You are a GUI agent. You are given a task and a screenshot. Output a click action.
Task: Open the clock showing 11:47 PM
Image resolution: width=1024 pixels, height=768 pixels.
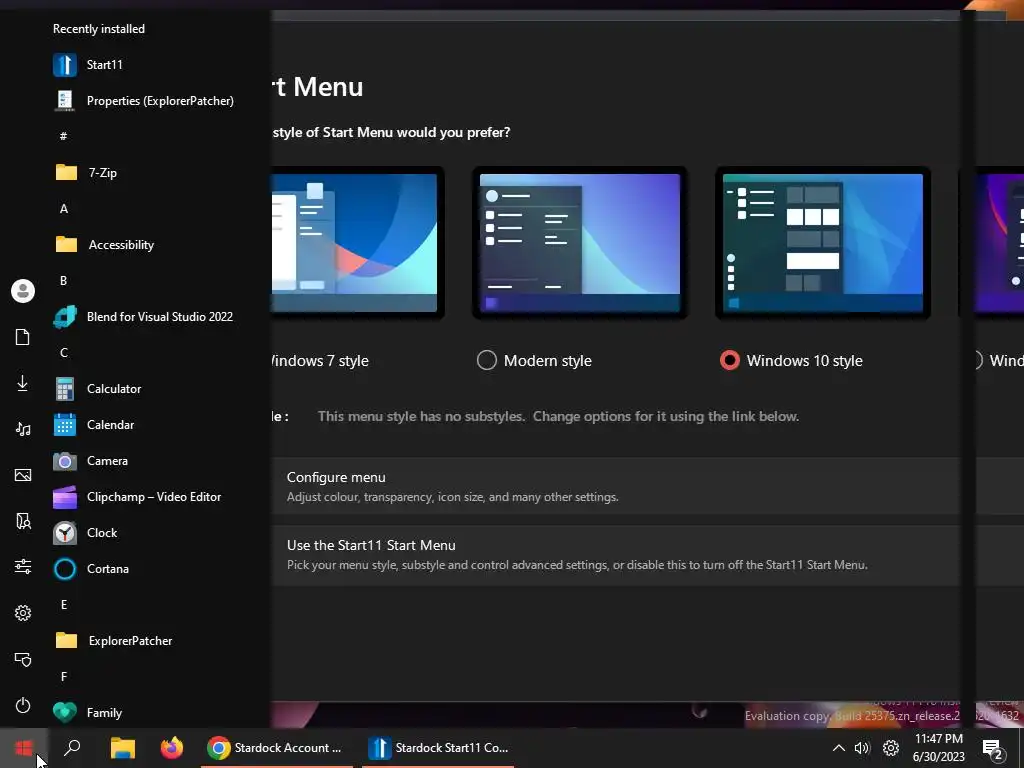(938, 748)
